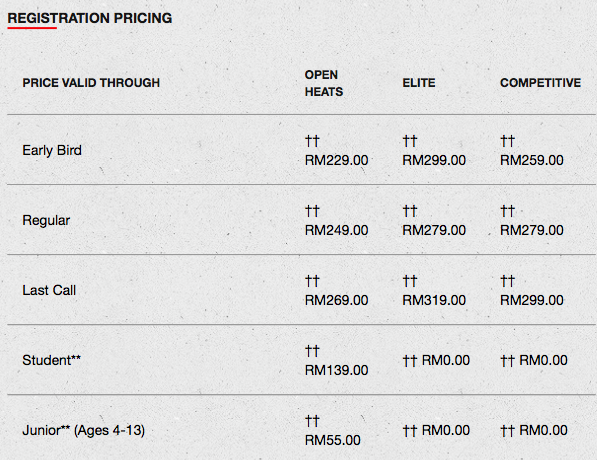The height and width of the screenshot is (460, 597).
Task: Click the Student Elite RM0.00 cell
Action: [x=436, y=360]
